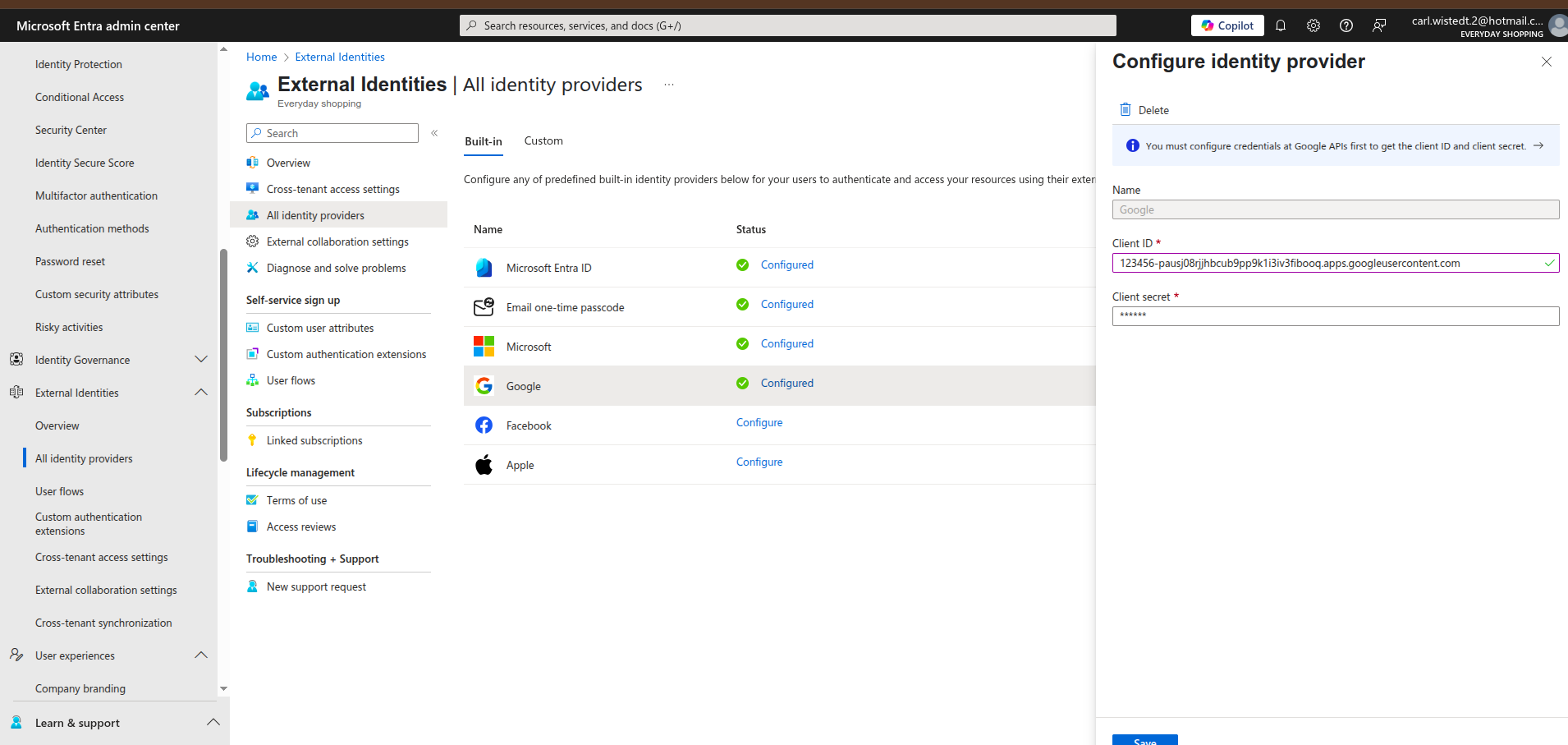Open account avatar for carl.wistedt
Screen dimensions: 1568x745
click(1557, 25)
